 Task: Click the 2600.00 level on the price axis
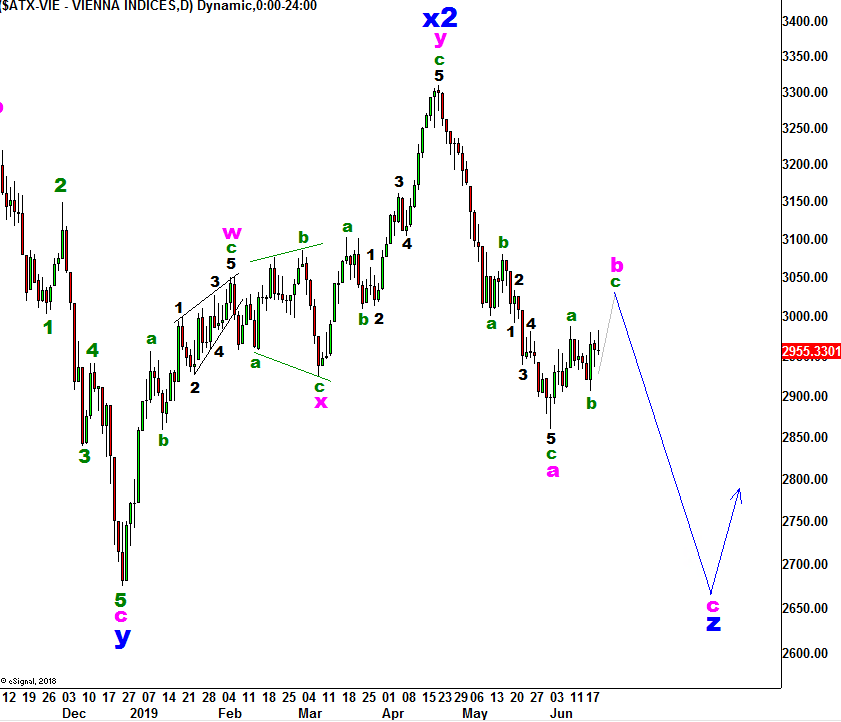[x=810, y=653]
